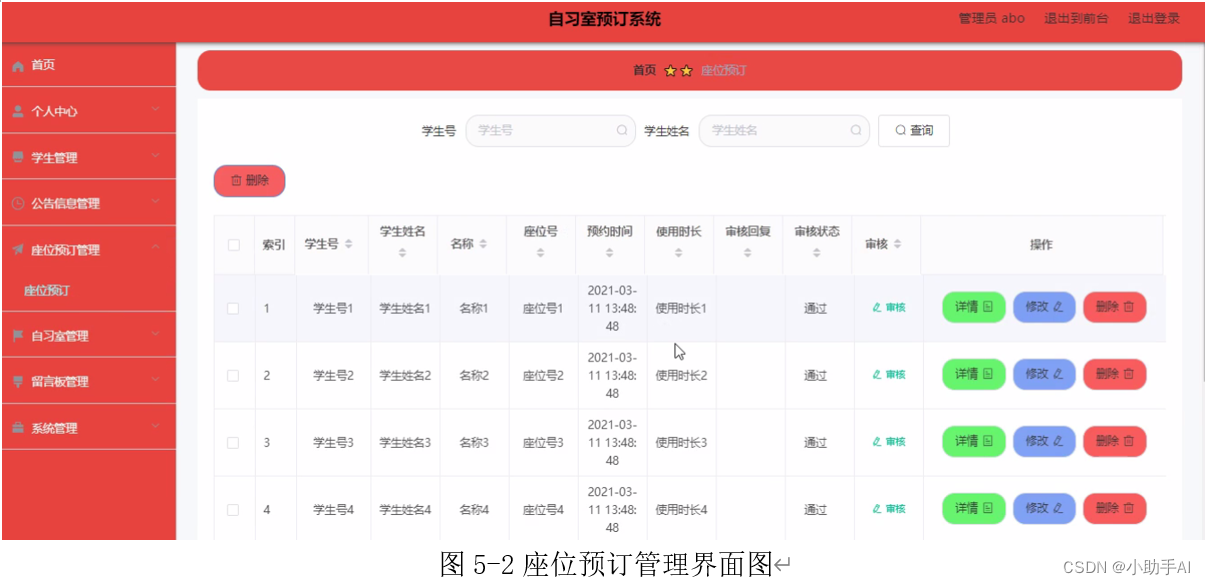Check the checkbox for 学生号1 row

(x=234, y=307)
